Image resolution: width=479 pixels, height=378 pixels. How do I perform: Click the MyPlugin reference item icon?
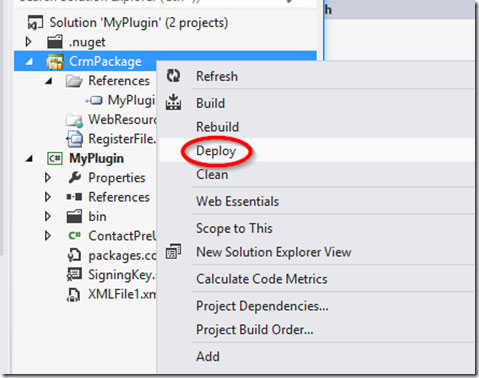coord(95,100)
